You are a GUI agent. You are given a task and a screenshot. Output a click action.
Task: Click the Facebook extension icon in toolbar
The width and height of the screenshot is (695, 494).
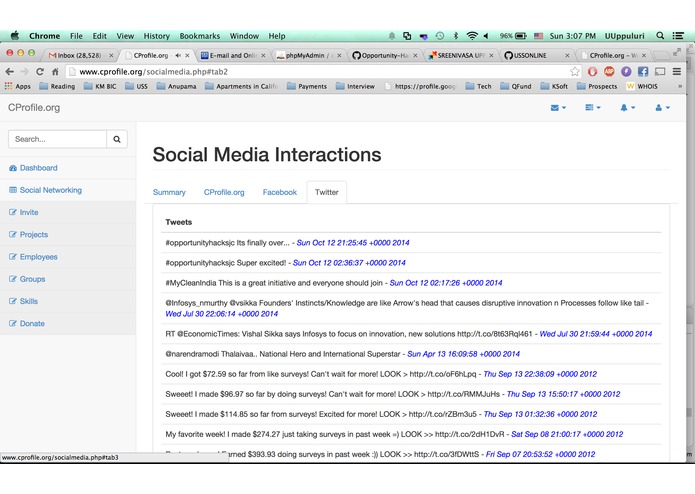[x=643, y=71]
